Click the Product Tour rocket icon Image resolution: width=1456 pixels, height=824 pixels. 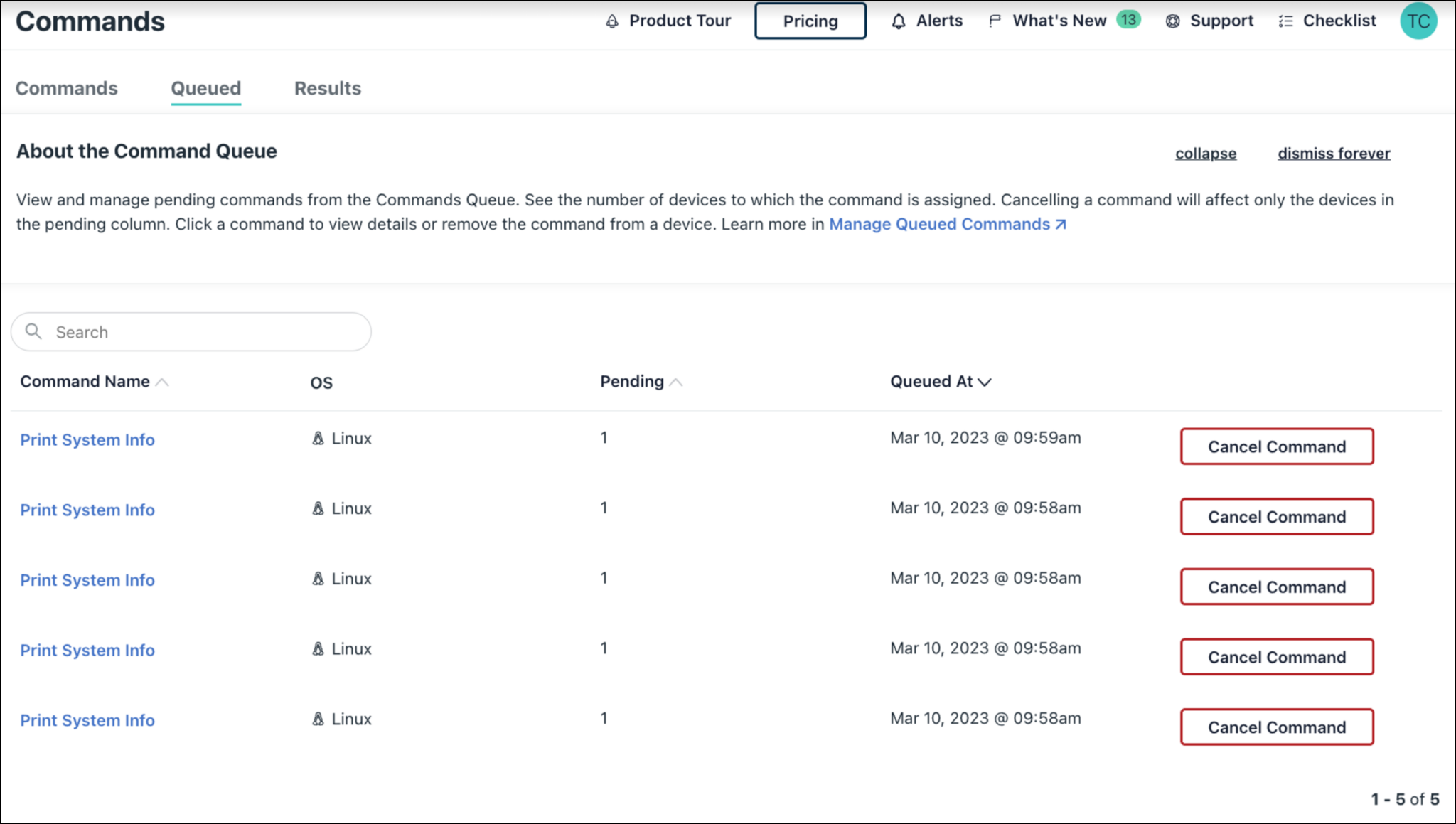(x=612, y=21)
